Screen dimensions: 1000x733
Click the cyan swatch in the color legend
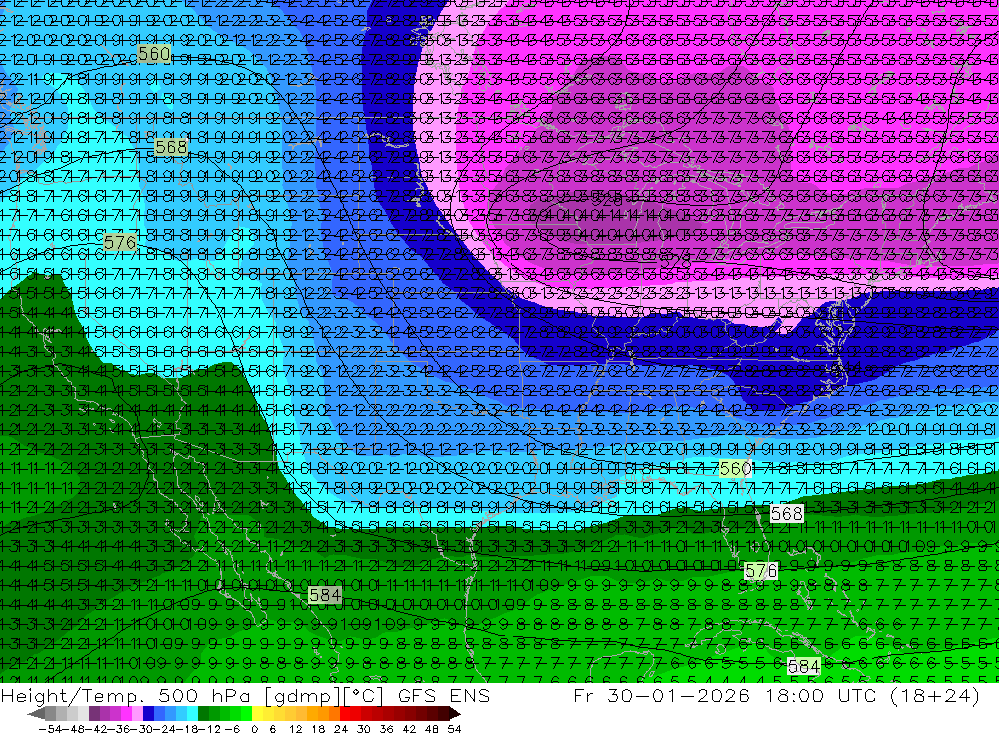pyautogui.click(x=192, y=714)
